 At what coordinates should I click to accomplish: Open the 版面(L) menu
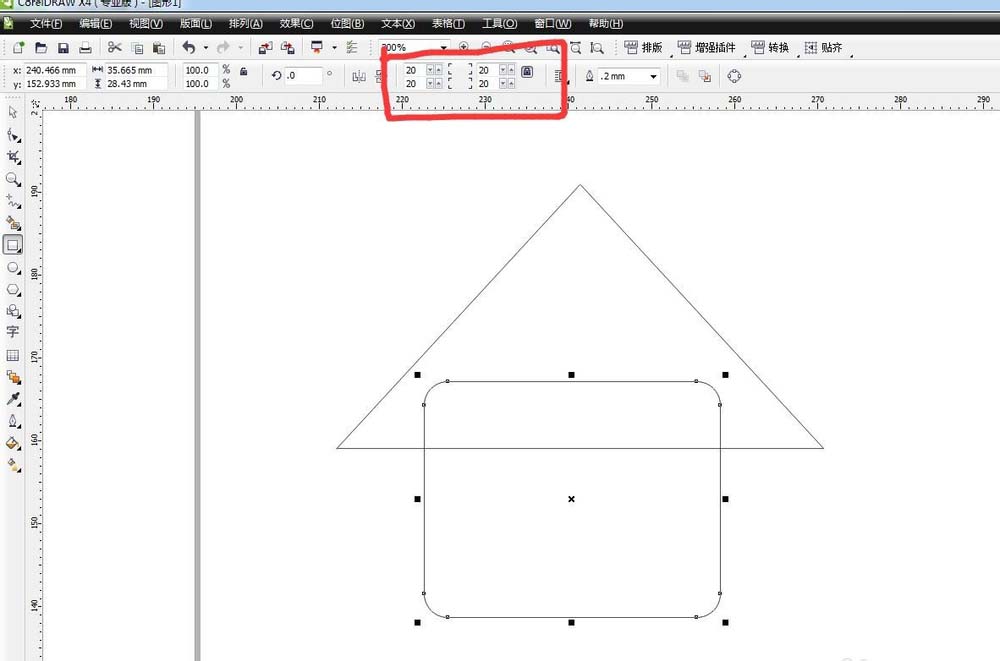pos(196,24)
